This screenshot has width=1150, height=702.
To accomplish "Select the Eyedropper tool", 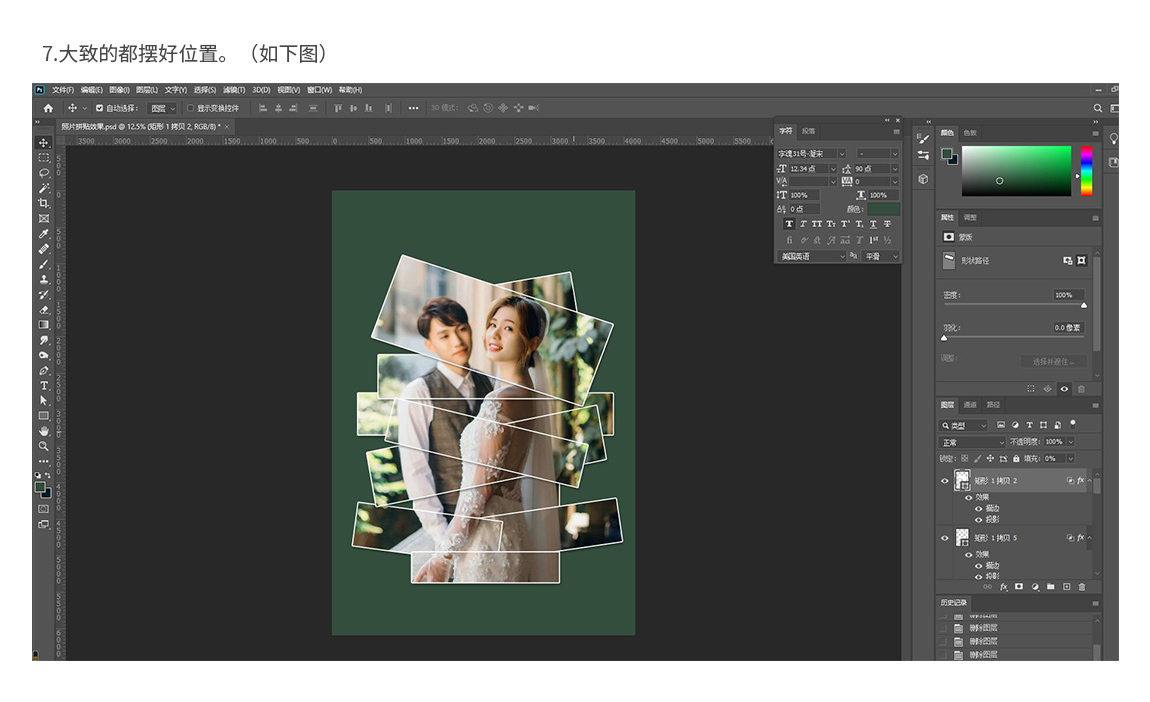I will [x=44, y=234].
